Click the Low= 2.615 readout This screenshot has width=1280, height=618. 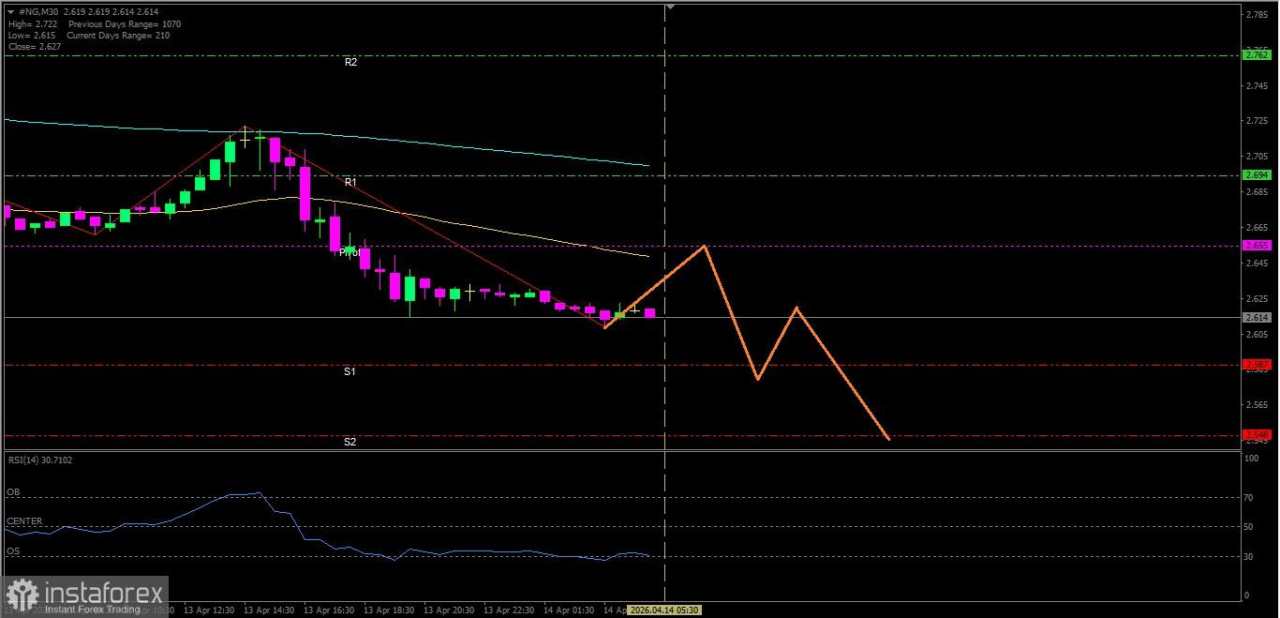30,34
